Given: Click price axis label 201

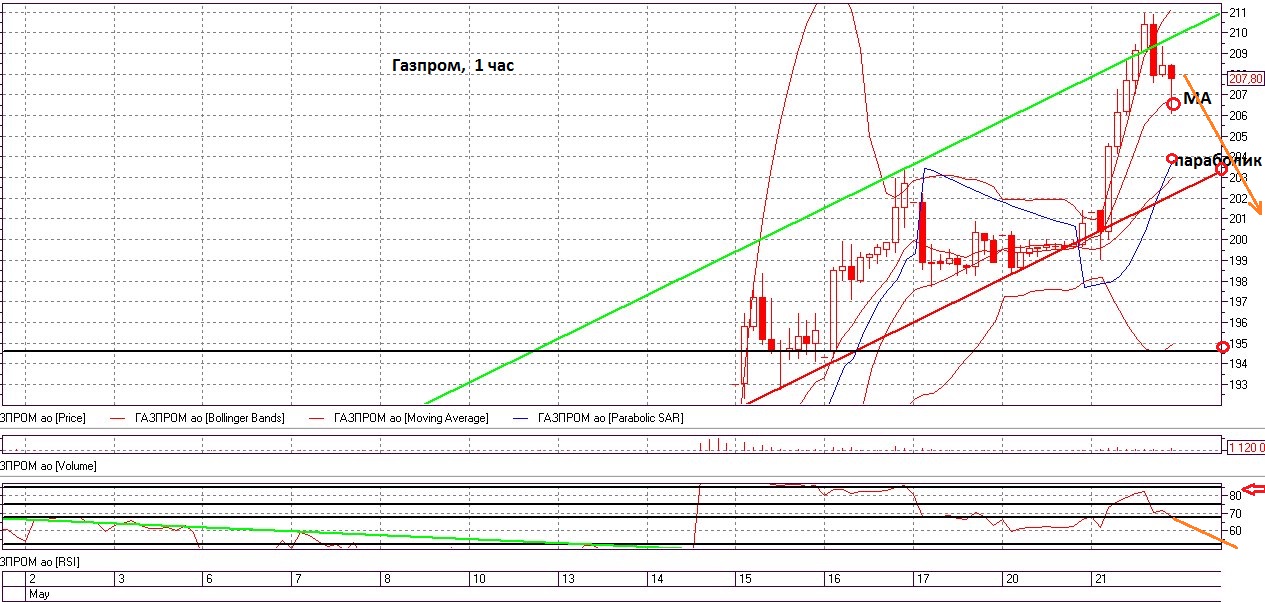Looking at the screenshot, I should point(1239,219).
